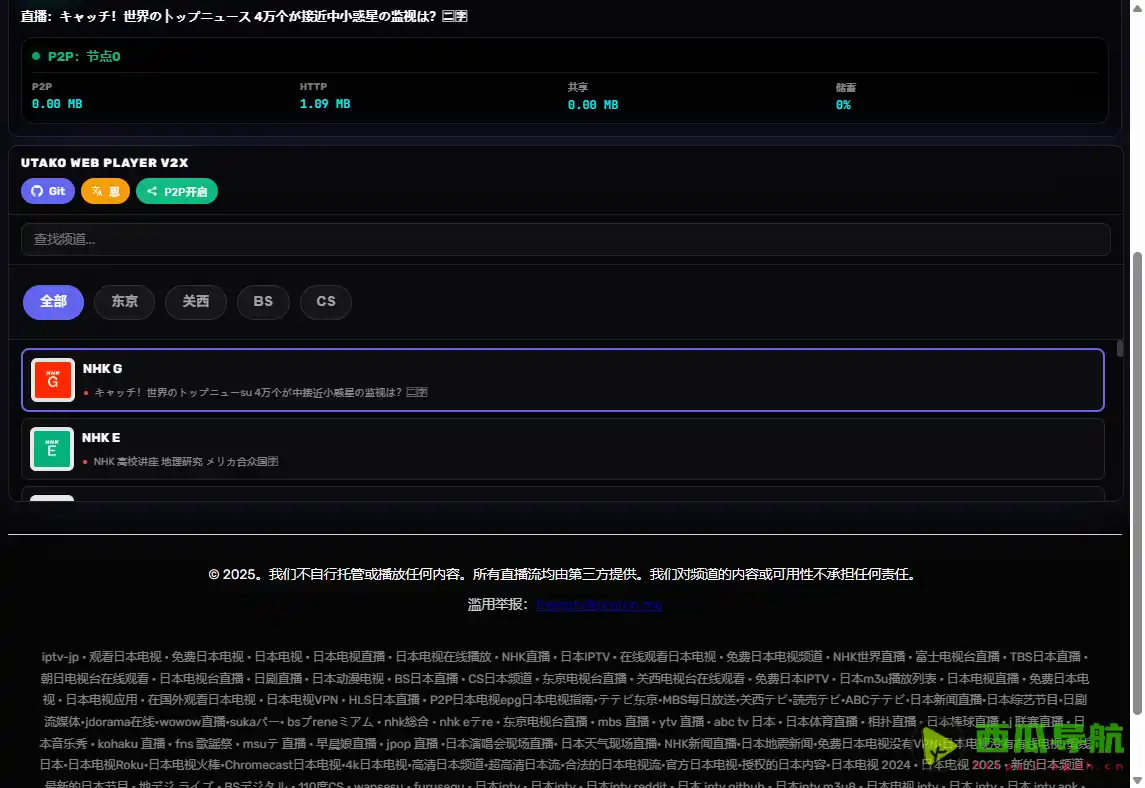Open the NHK直播 keyword link in footer

526,655
